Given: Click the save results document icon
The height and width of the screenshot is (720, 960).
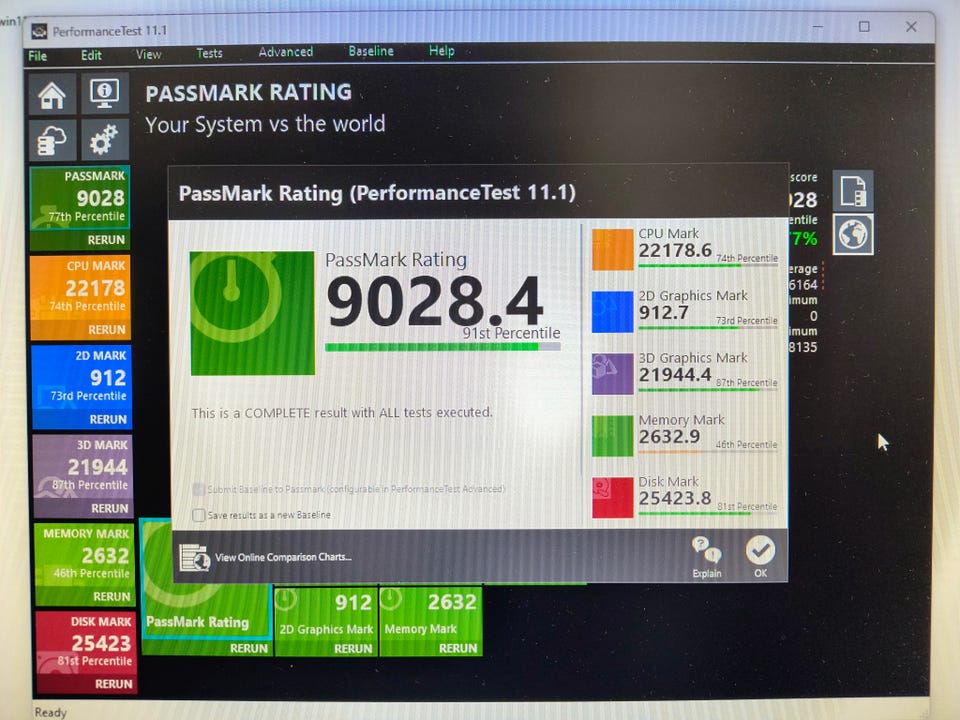Looking at the screenshot, I should click(x=853, y=191).
